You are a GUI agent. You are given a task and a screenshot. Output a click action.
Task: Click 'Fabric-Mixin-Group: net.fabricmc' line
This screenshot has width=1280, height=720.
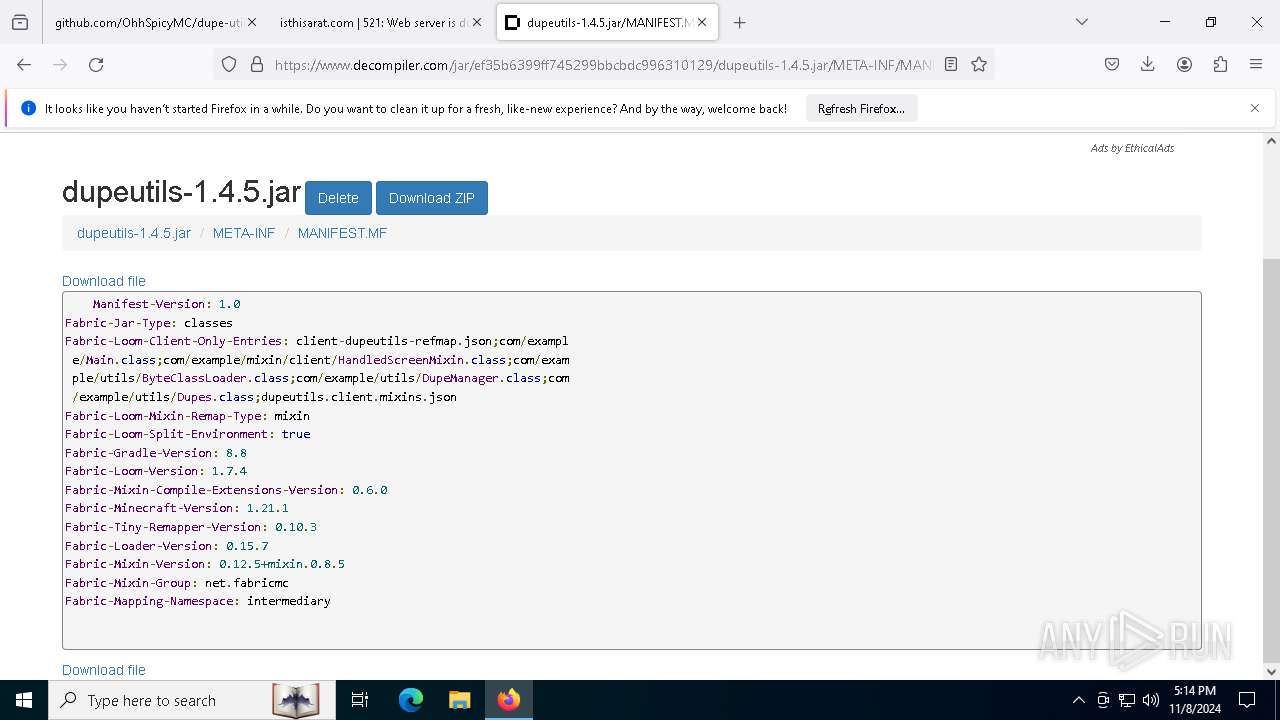pyautogui.click(x=177, y=583)
